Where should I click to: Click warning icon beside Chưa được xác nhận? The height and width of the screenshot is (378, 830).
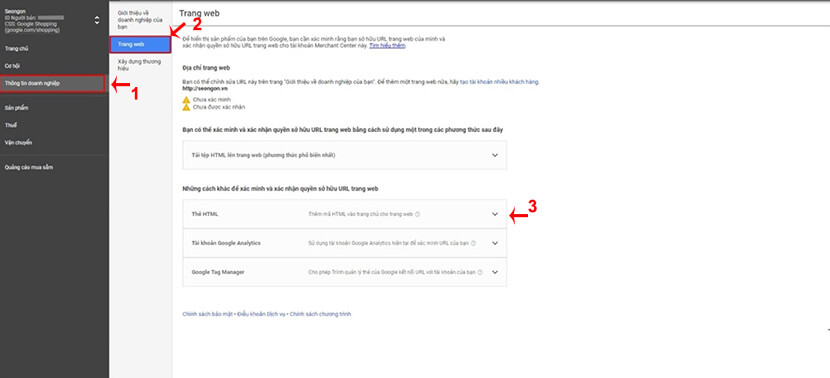tap(186, 107)
